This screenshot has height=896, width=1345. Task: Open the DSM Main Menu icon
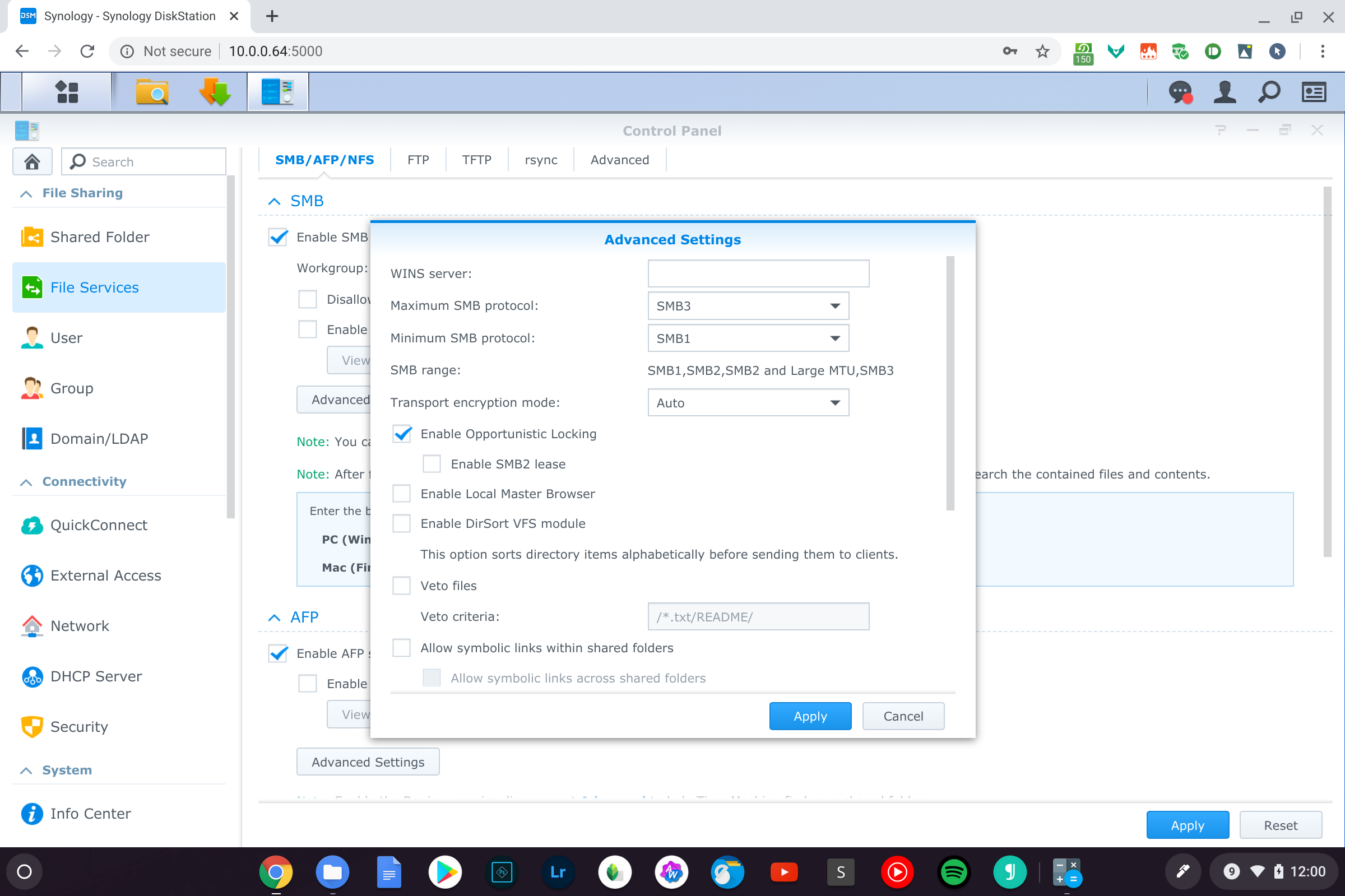[x=67, y=92]
